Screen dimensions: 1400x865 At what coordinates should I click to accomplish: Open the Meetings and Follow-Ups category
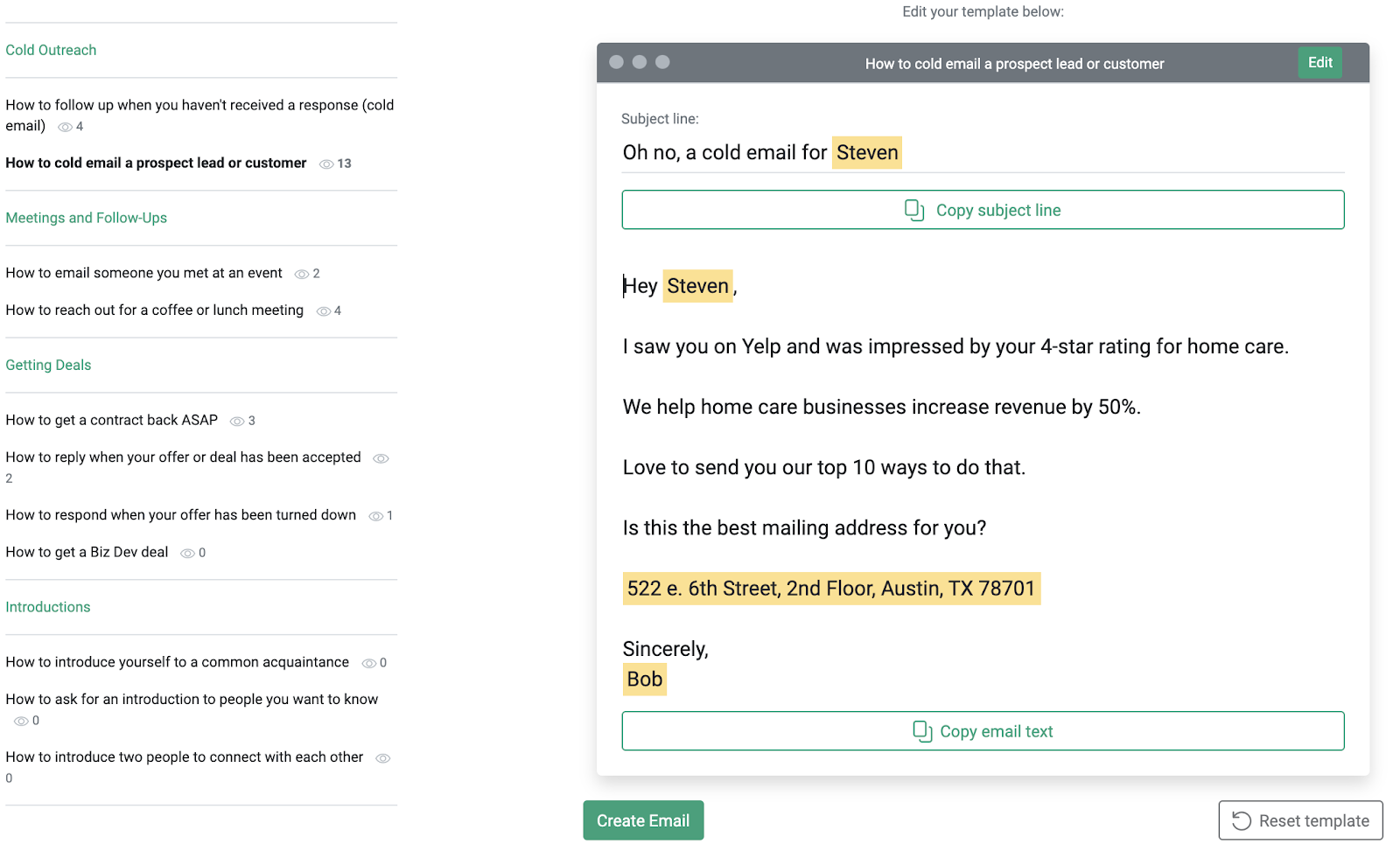pyautogui.click(x=86, y=218)
